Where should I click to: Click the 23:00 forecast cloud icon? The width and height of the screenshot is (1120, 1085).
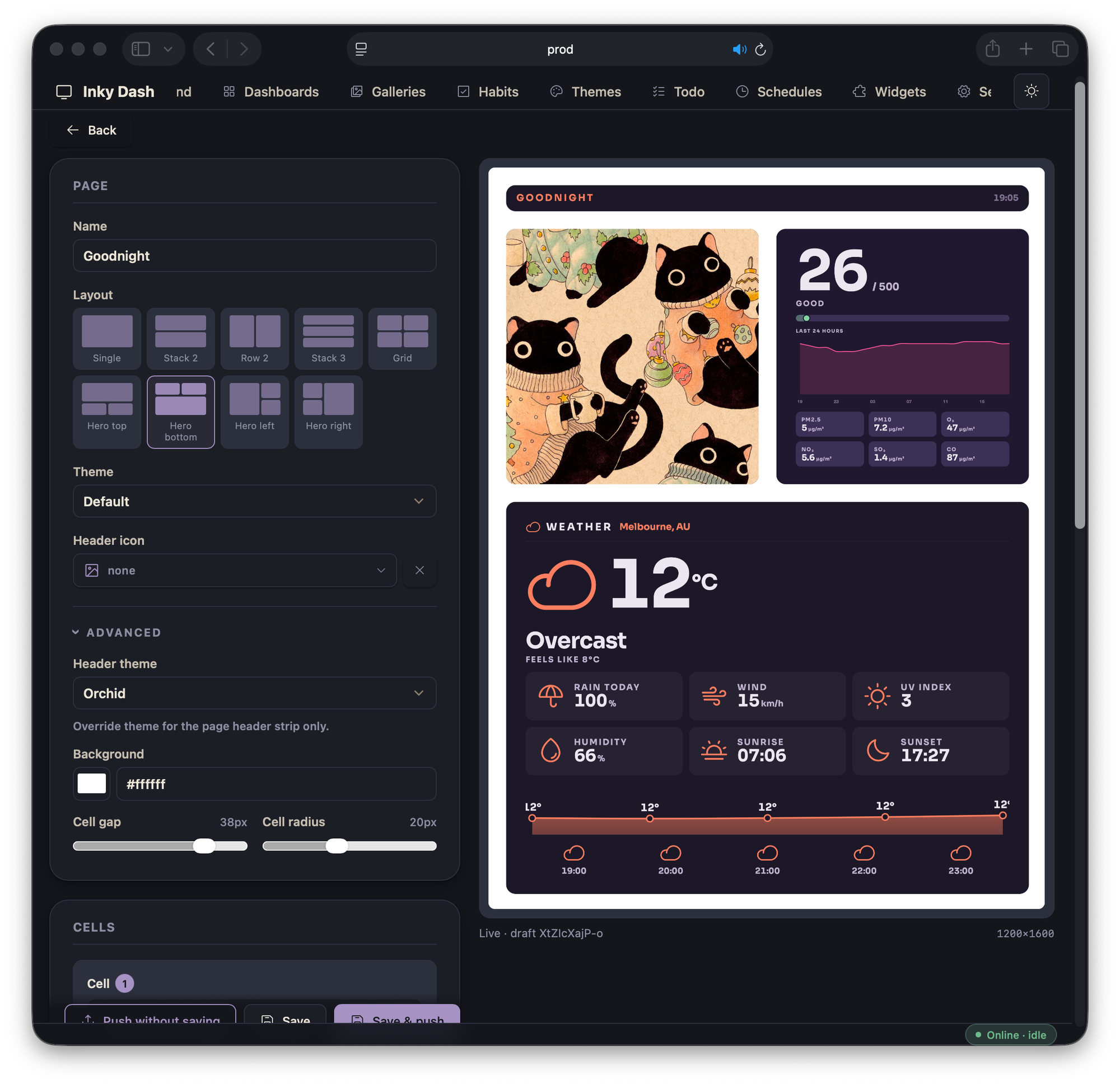pyautogui.click(x=960, y=853)
